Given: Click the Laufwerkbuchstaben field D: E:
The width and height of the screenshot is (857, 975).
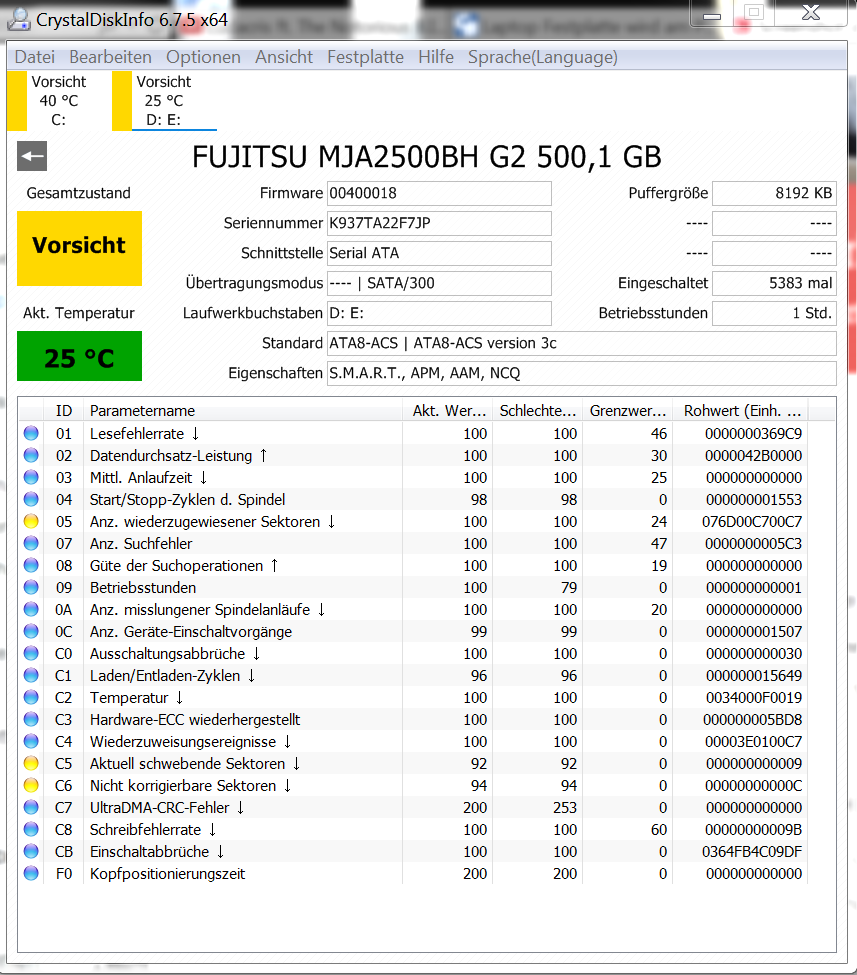Looking at the screenshot, I should tap(439, 313).
